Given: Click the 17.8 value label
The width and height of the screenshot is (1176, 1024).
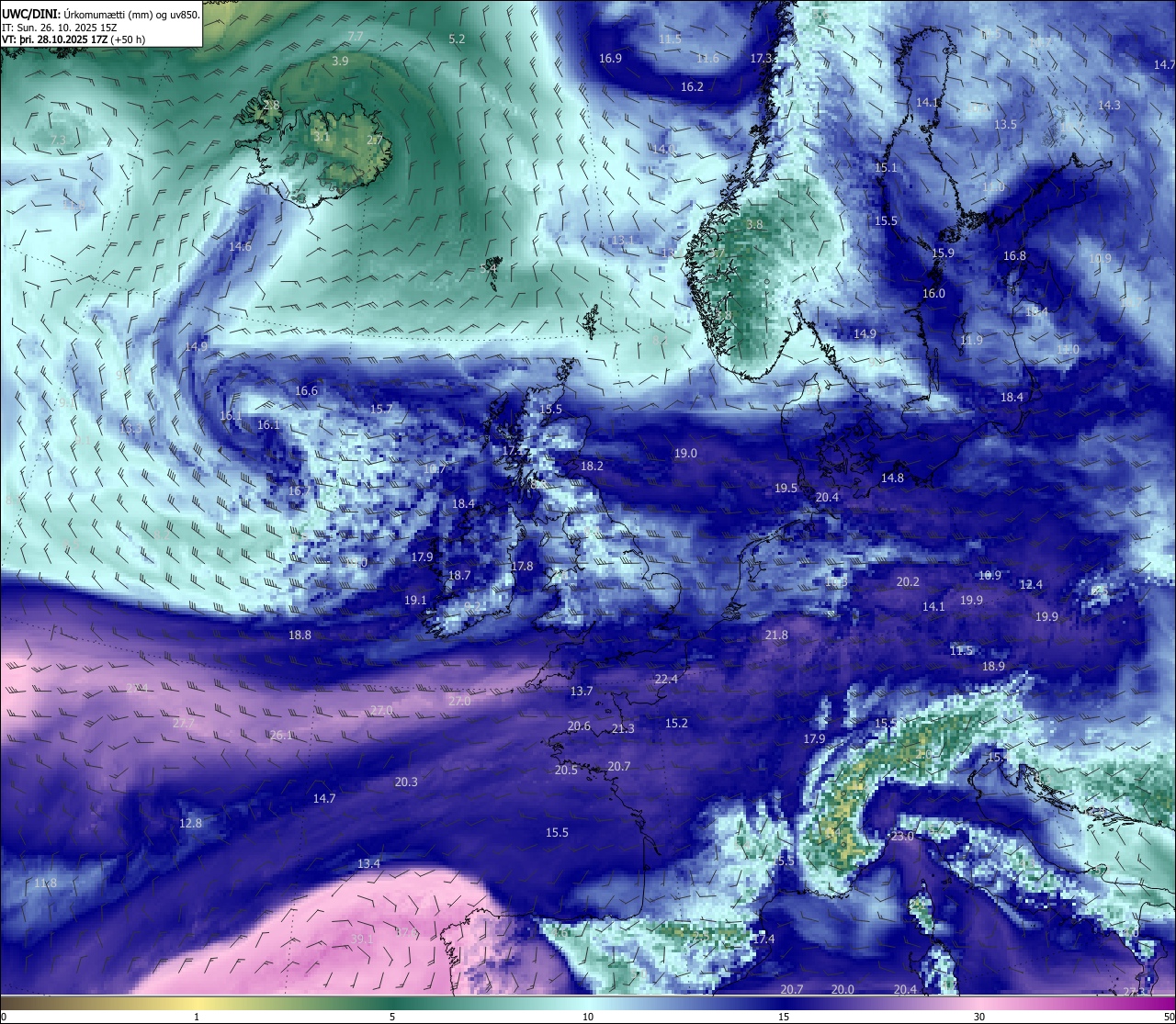Looking at the screenshot, I should (522, 566).
